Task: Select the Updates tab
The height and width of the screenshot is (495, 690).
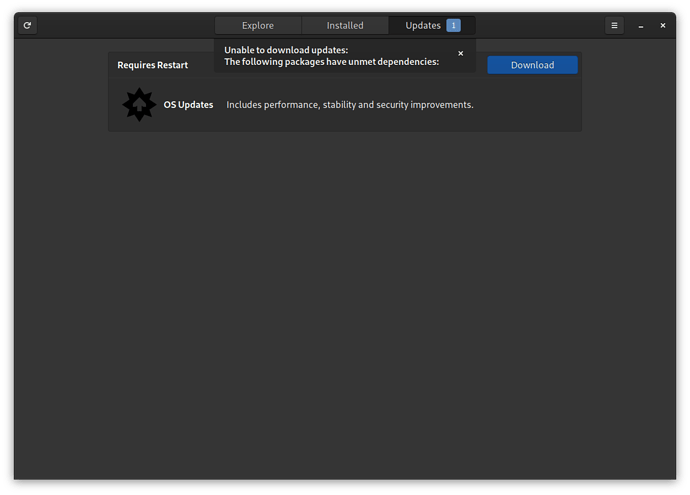Action: pyautogui.click(x=432, y=26)
